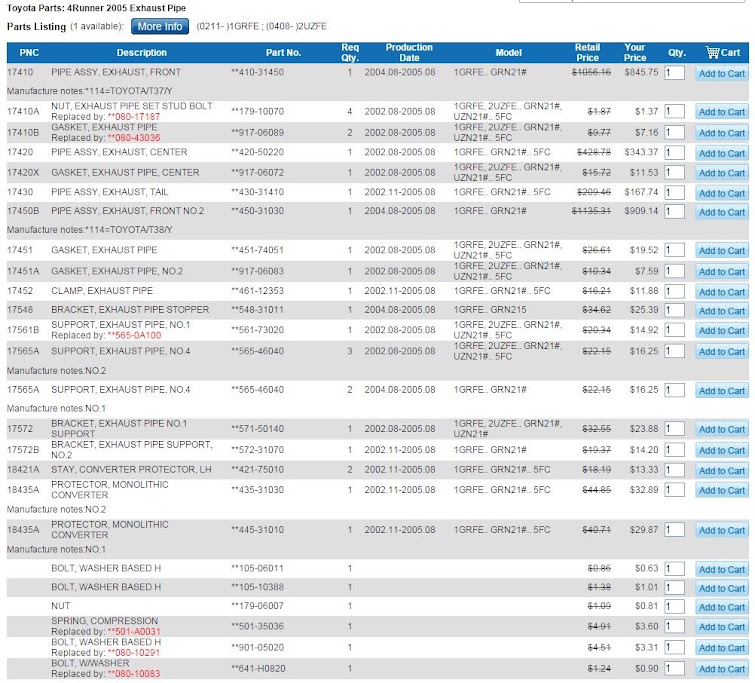Click quantity field for part 451-74051

click(x=674, y=250)
